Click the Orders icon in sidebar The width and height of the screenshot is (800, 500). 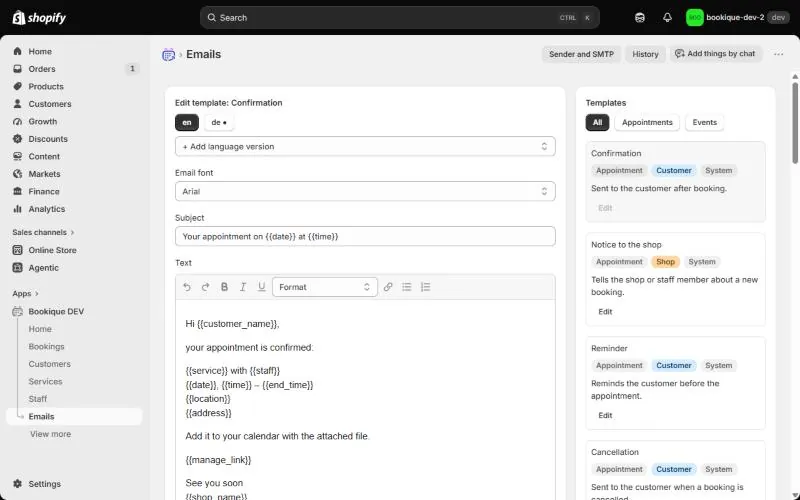(18, 69)
